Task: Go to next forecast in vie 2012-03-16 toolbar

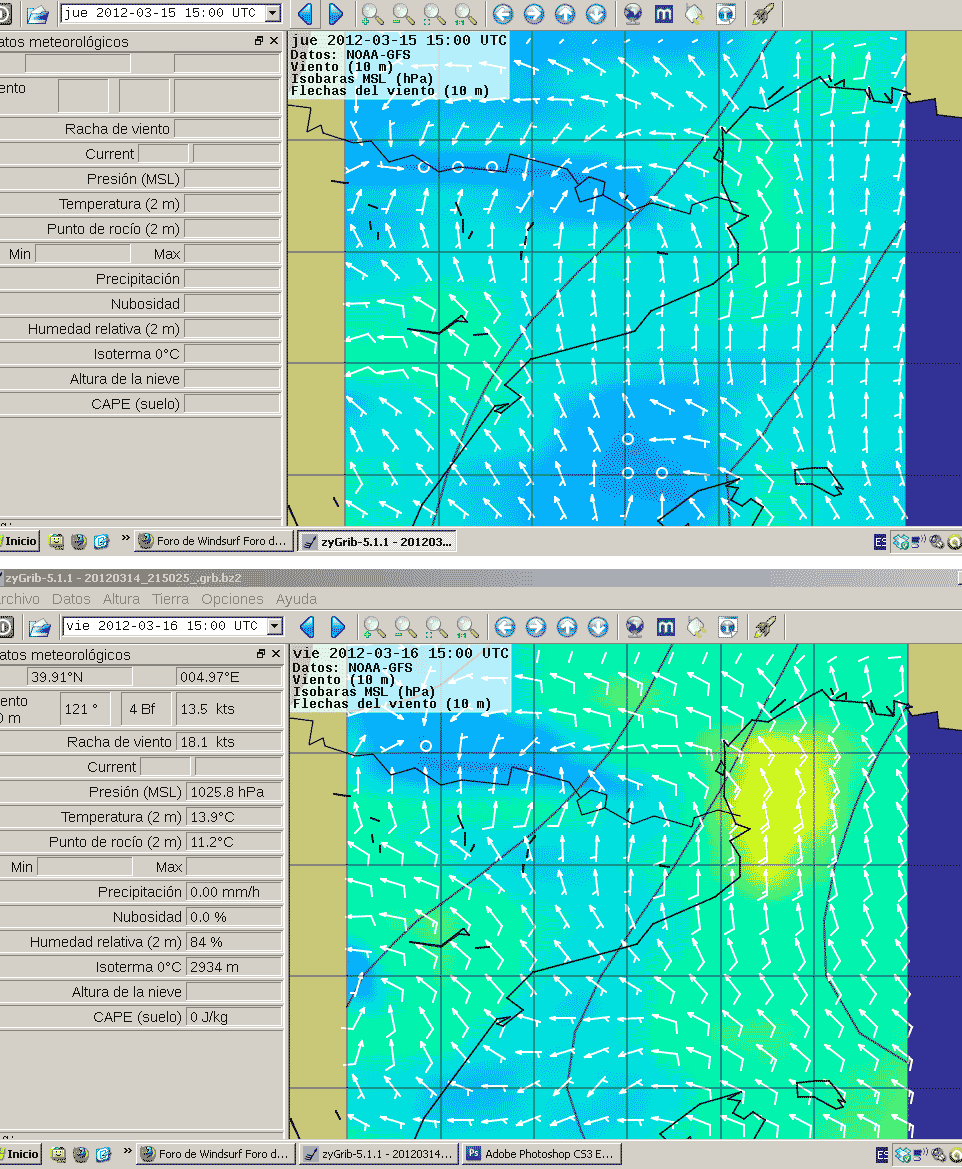Action: (x=337, y=627)
